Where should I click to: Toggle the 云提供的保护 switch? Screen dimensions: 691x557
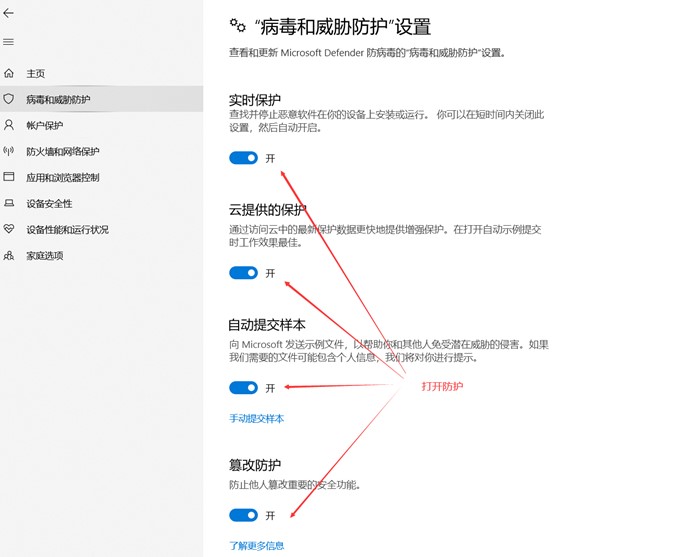(x=243, y=273)
